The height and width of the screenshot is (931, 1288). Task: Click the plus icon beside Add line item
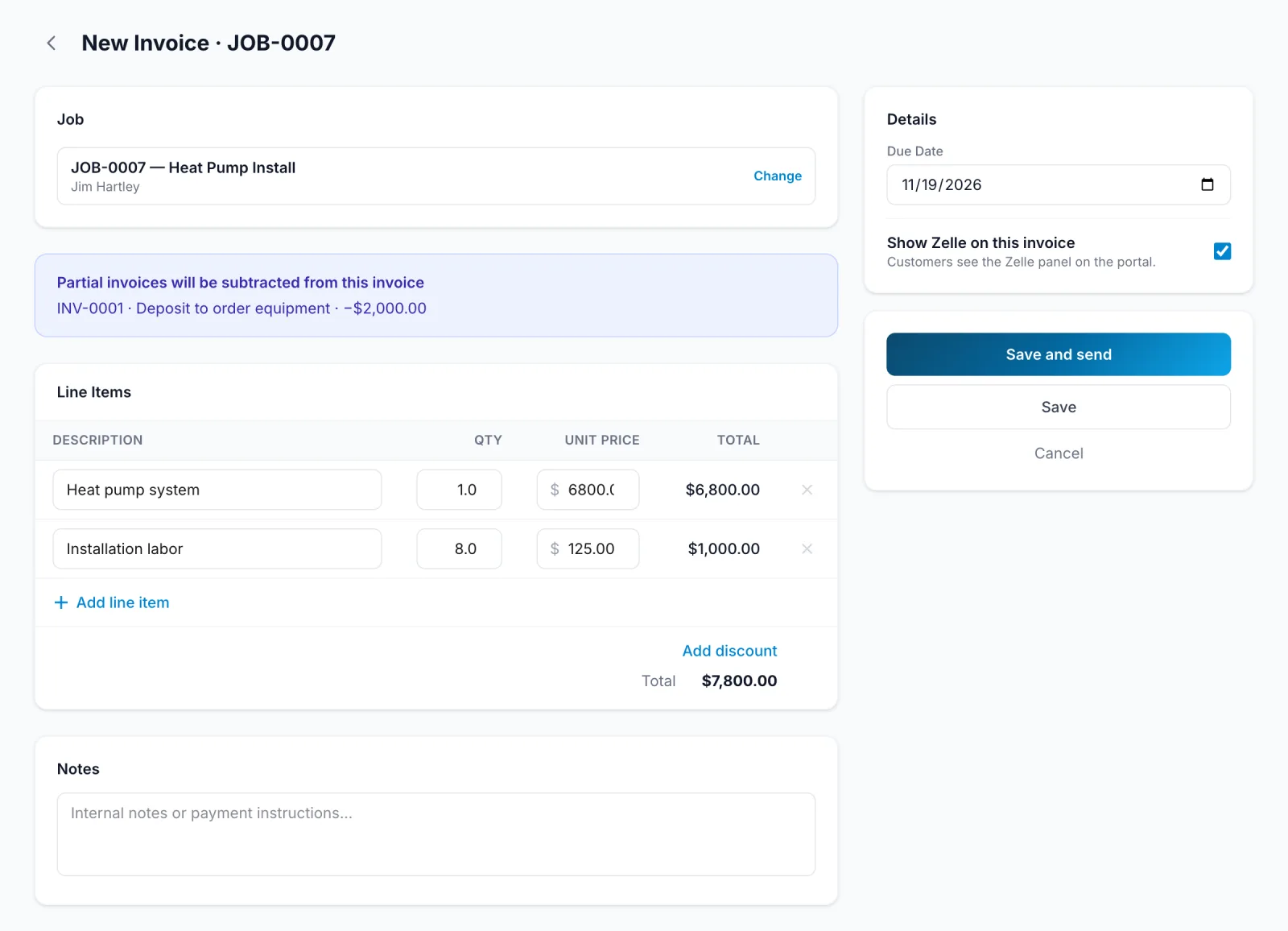point(61,602)
